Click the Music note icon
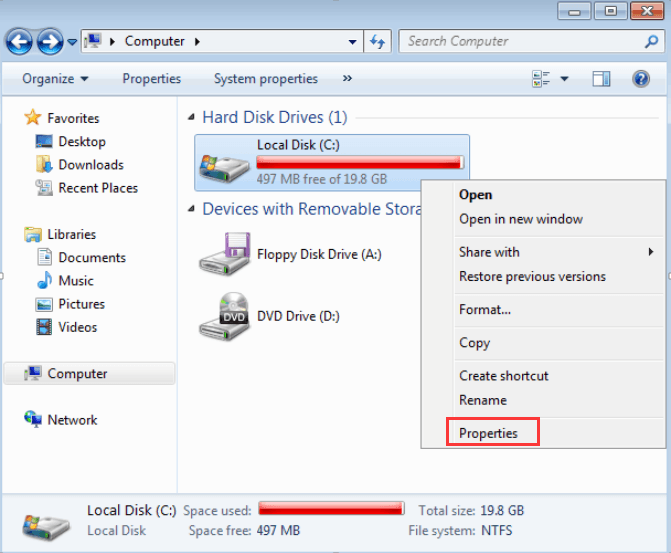This screenshot has height=553, width=671. [45, 280]
